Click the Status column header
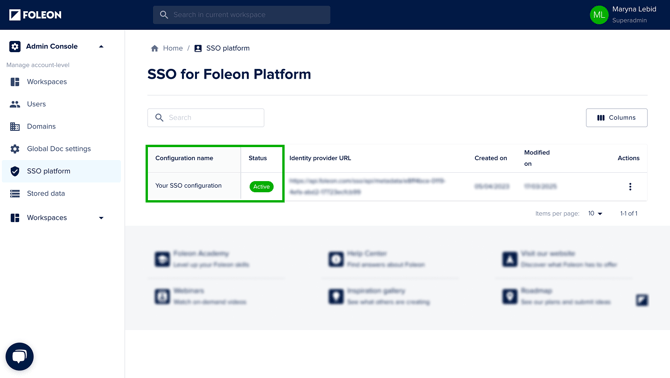Screen dimensions: 670x378 point(258,158)
